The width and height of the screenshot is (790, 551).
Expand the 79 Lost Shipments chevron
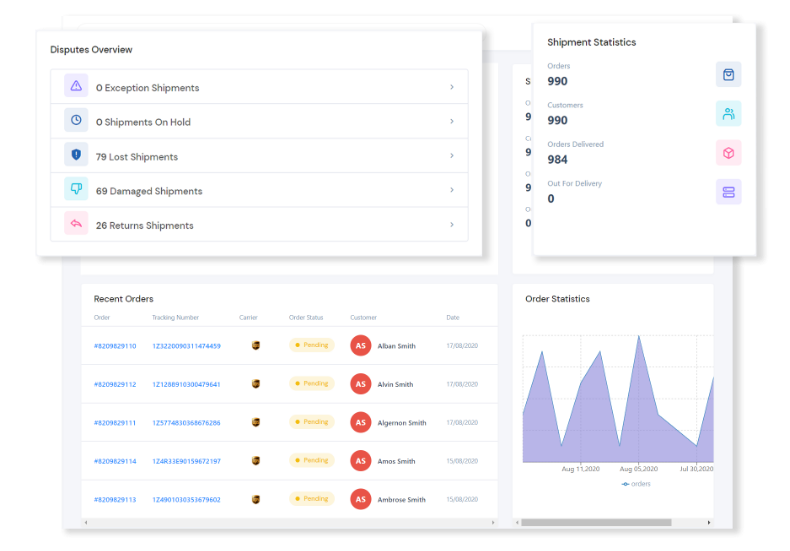452,156
